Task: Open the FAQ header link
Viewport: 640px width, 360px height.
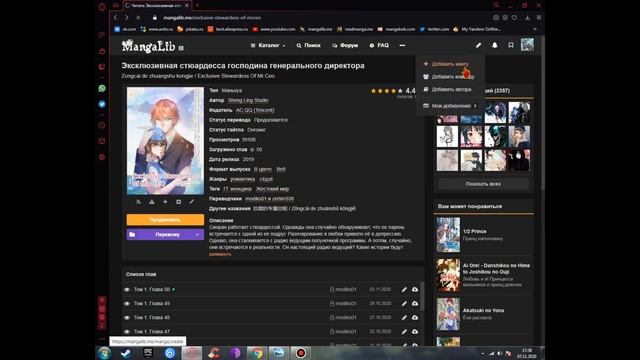Action: (x=379, y=45)
